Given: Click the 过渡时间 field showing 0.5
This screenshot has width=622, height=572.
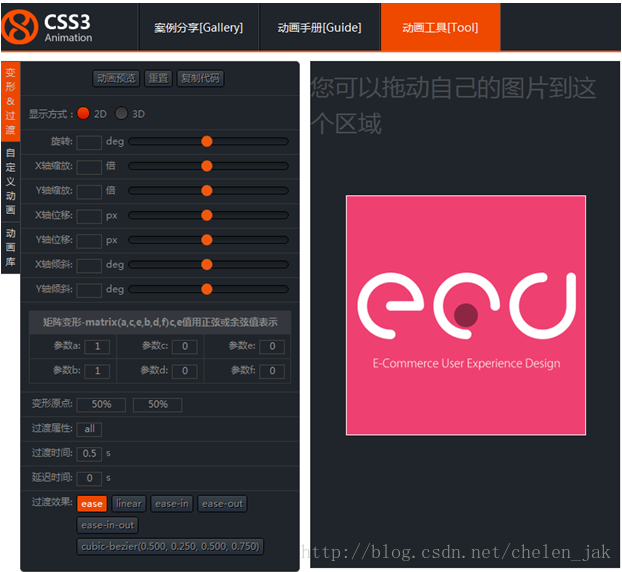Looking at the screenshot, I should click(x=89, y=454).
